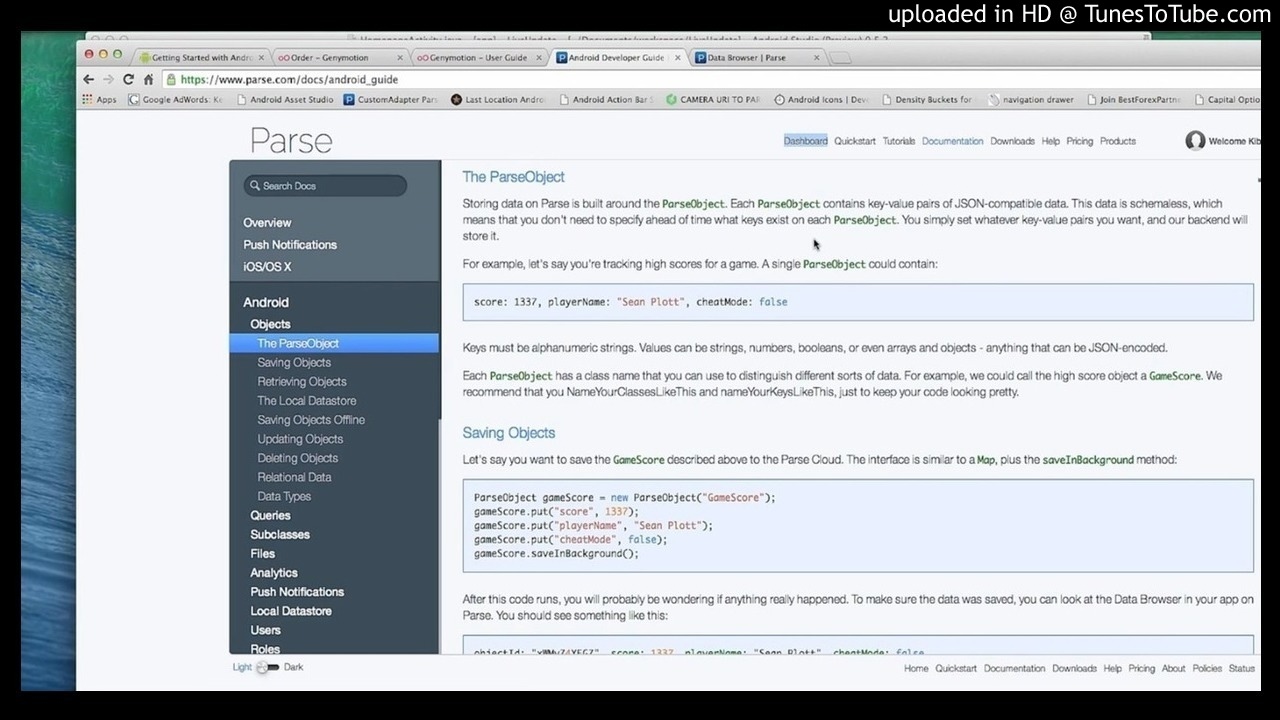Open Help in the header navigation
The image size is (1280, 720).
(1050, 141)
